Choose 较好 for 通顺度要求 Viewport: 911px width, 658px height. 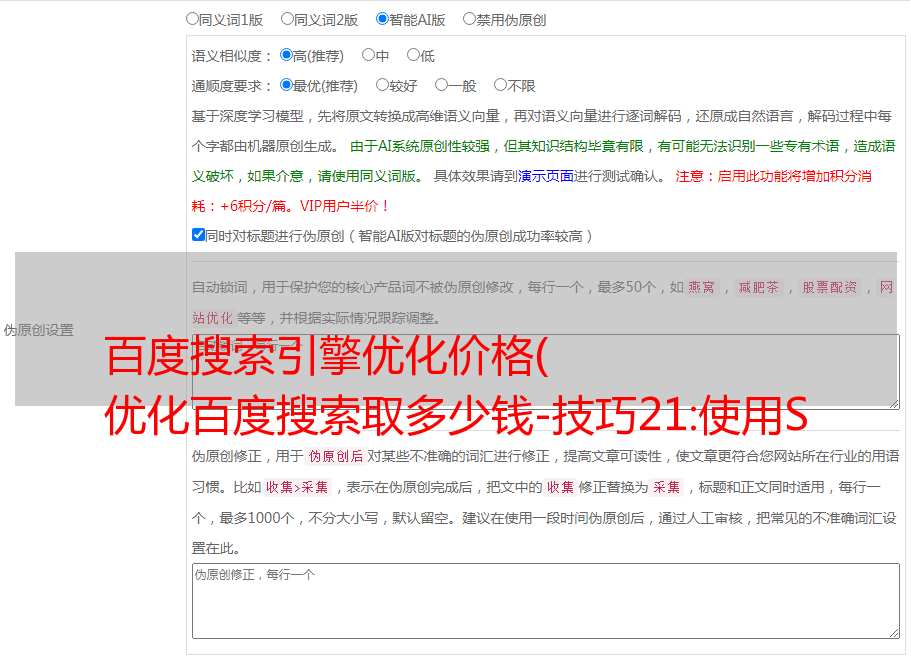click(x=382, y=86)
